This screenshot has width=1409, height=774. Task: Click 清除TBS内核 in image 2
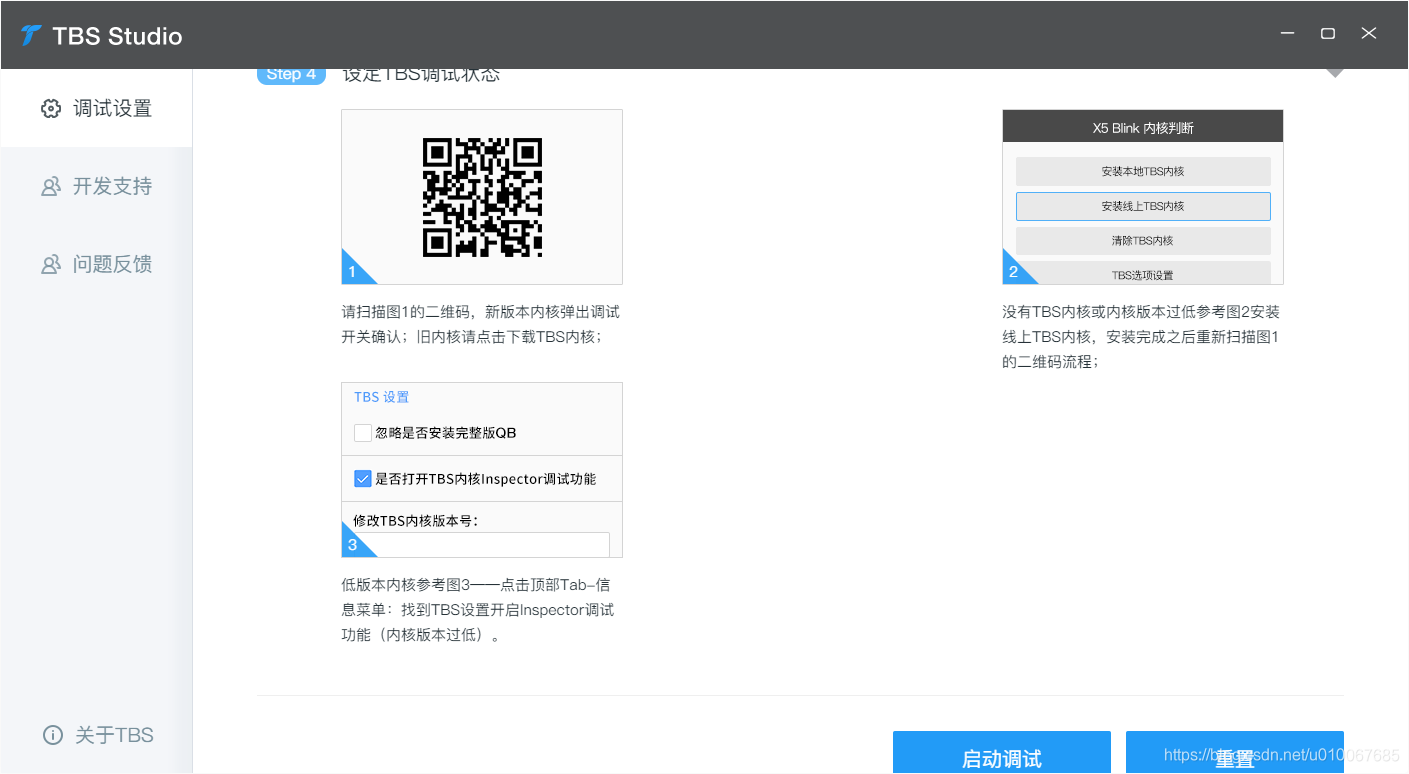tap(1143, 241)
